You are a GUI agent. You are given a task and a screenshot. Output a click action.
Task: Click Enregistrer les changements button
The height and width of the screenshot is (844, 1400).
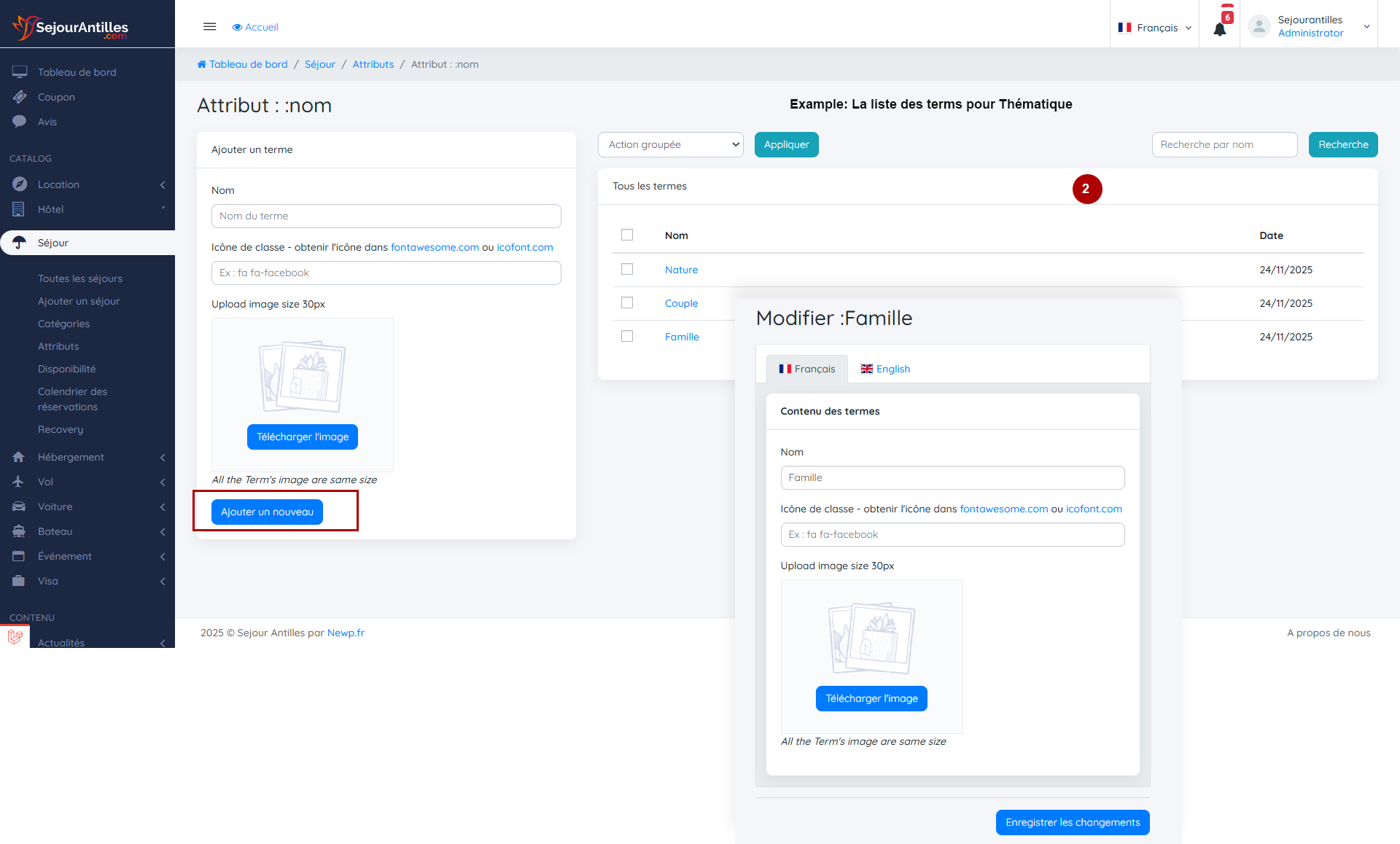coord(1072,822)
